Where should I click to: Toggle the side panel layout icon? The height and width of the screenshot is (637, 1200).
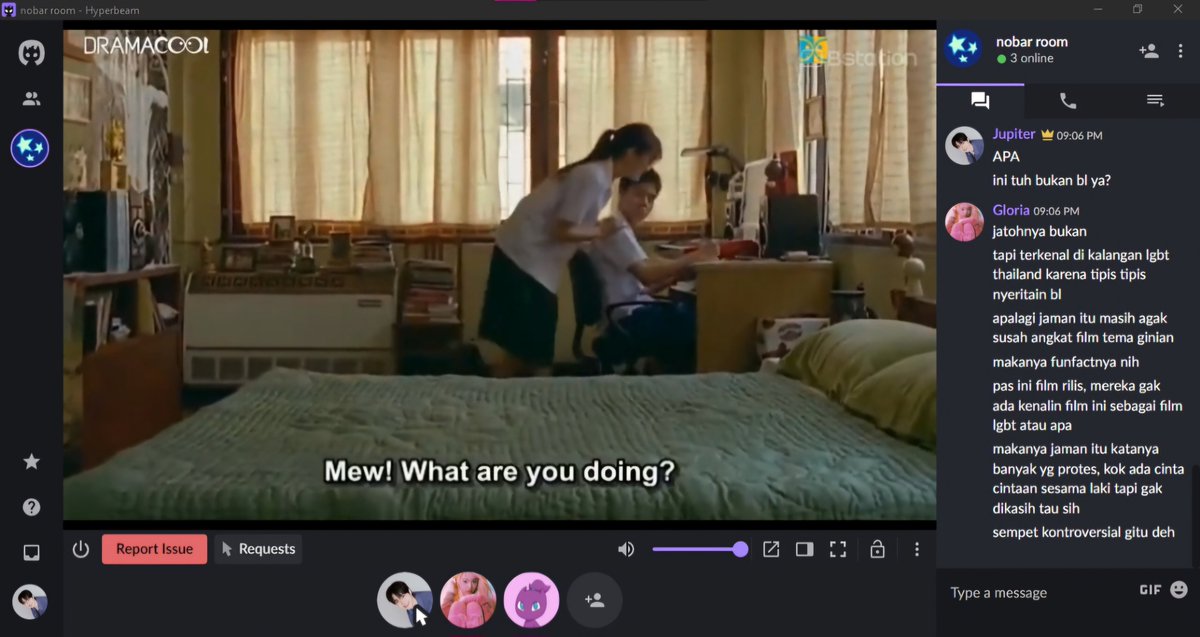coord(804,549)
